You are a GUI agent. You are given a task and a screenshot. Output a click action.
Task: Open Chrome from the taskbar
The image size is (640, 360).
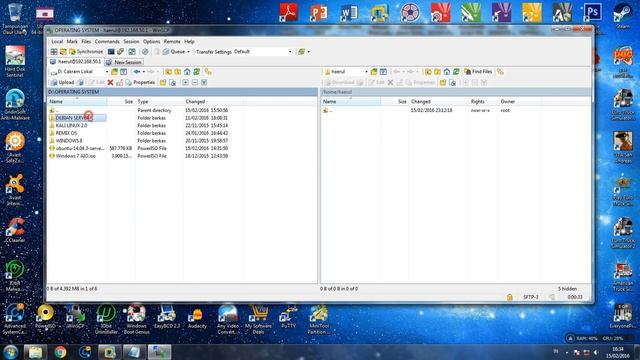pyautogui.click(x=60, y=352)
